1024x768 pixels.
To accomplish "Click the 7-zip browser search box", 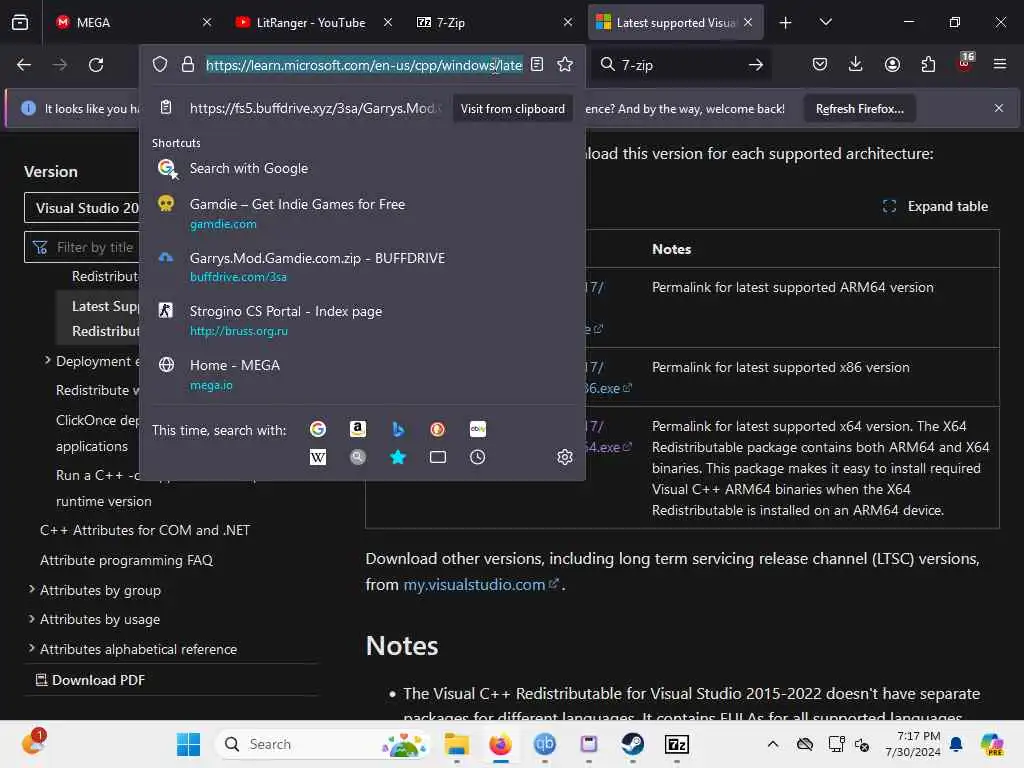I will click(x=679, y=65).
